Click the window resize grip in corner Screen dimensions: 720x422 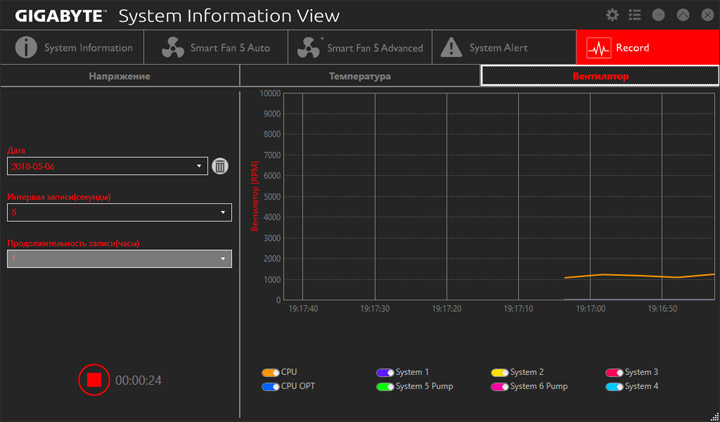point(714,416)
